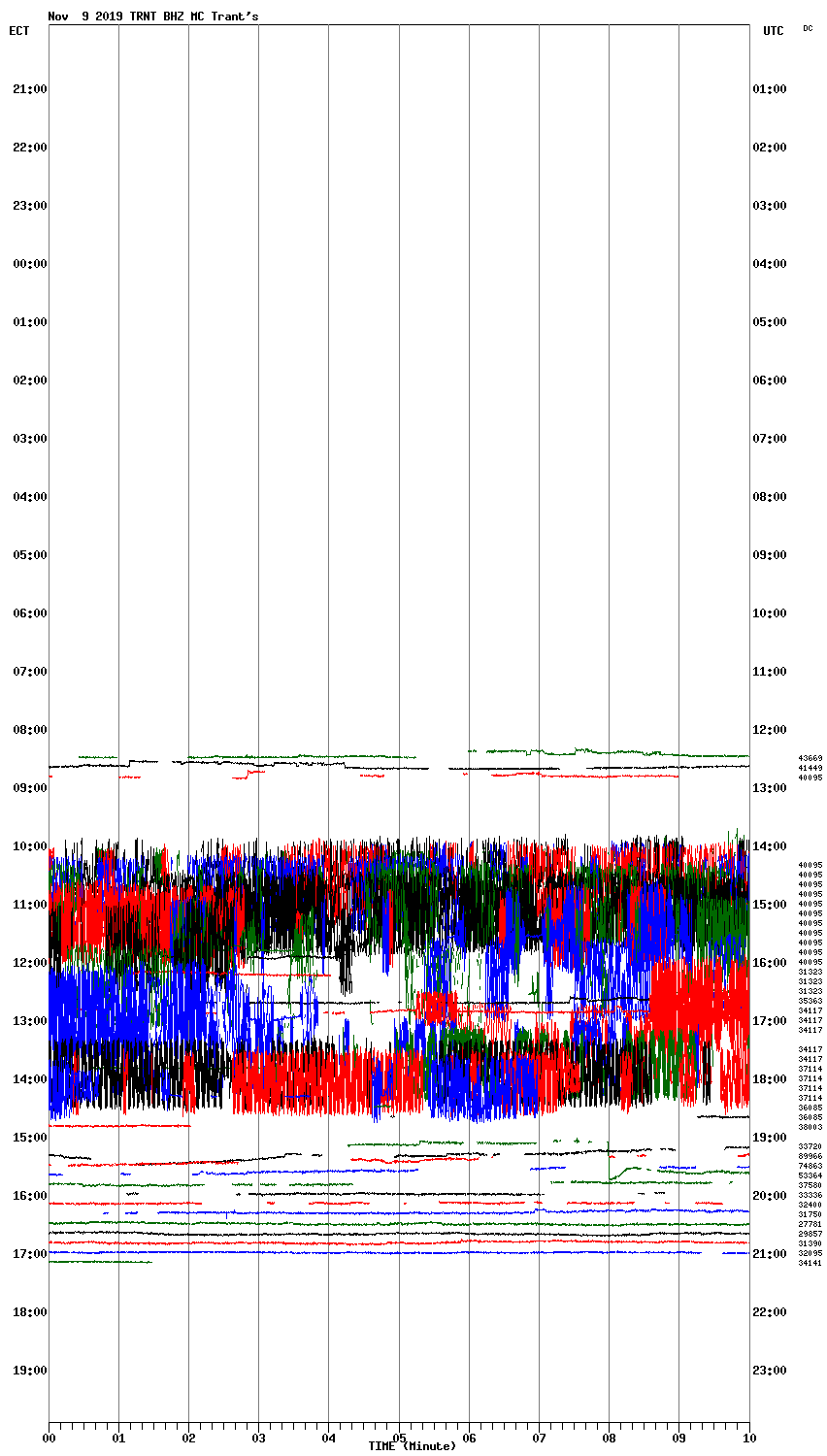Image resolution: width=827 pixels, height=1456 pixels.
Task: Click the 00:00 label on ECT axis
Action: (30, 264)
